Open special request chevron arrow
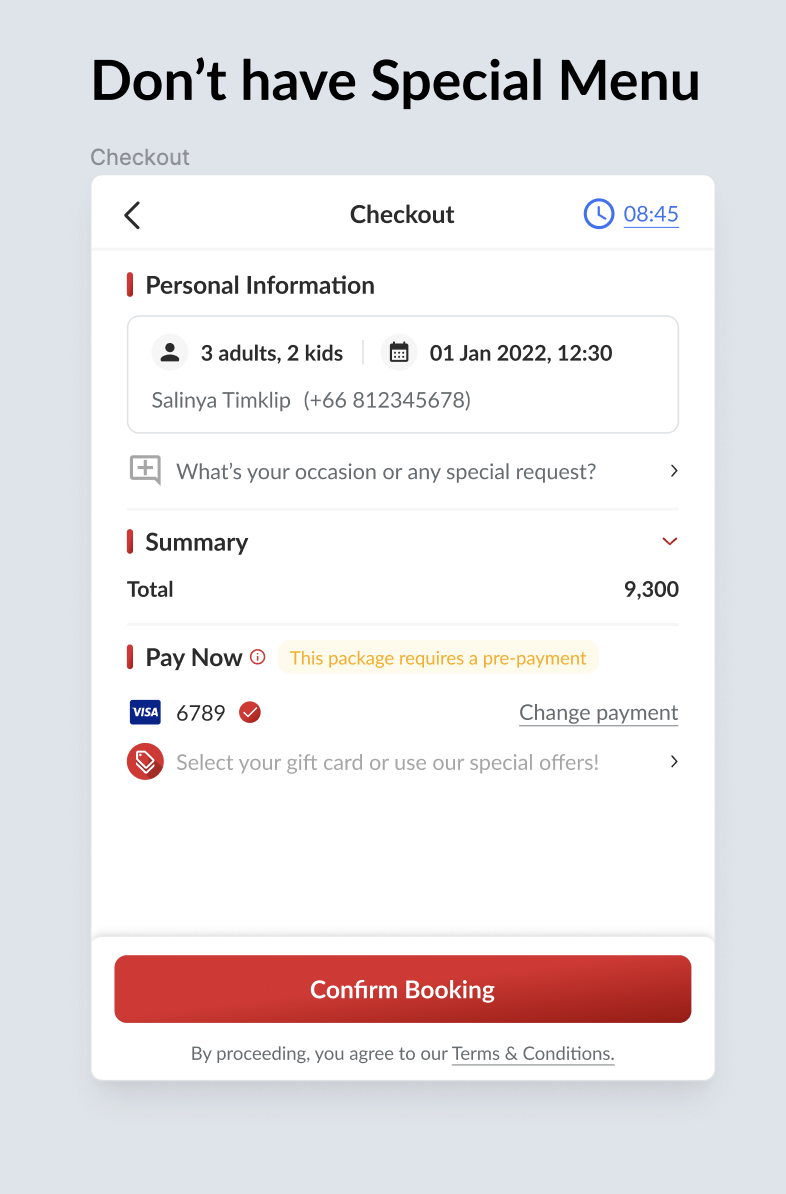The width and height of the screenshot is (786, 1194). click(x=674, y=470)
